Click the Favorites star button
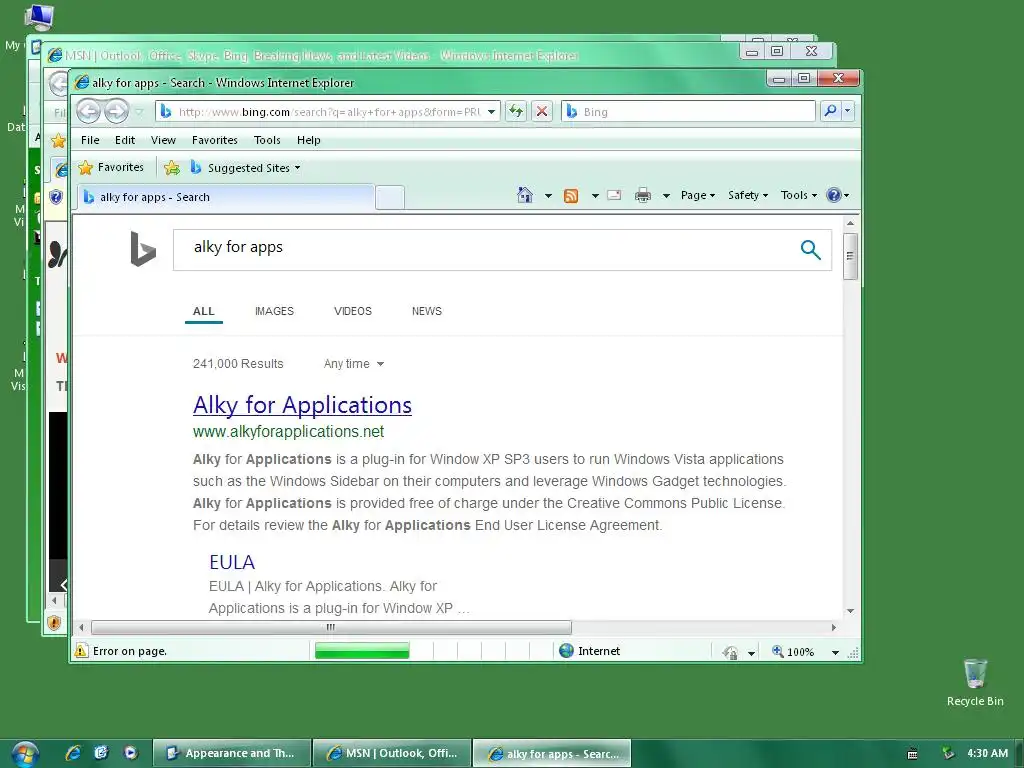The height and width of the screenshot is (768, 1024). click(x=111, y=168)
